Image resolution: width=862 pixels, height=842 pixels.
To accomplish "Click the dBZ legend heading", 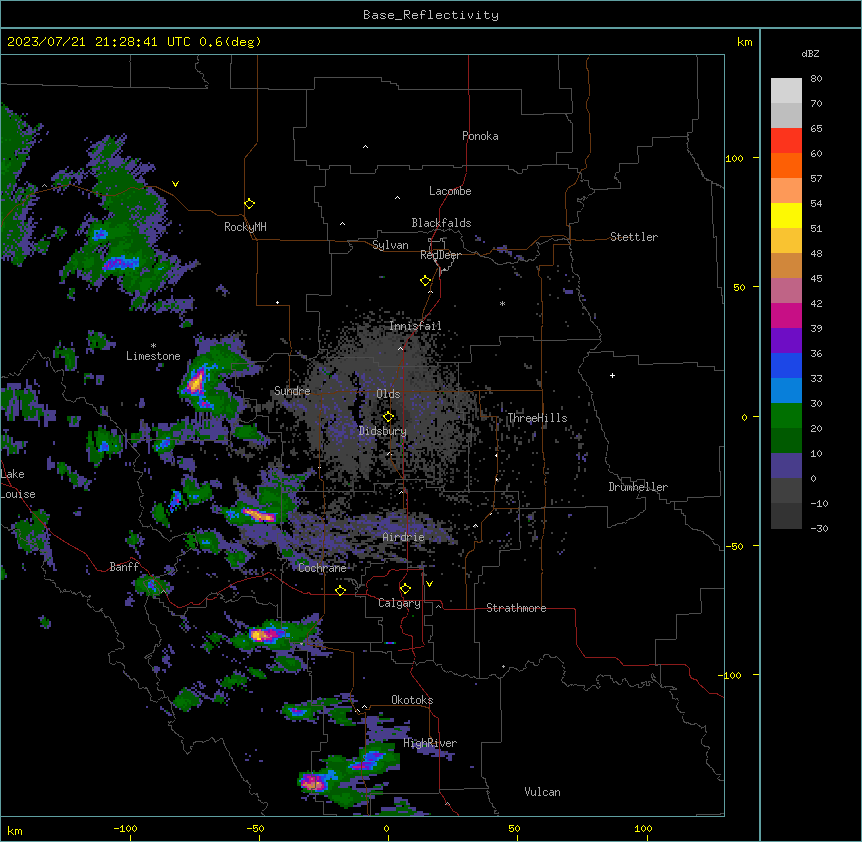I will pos(810,54).
